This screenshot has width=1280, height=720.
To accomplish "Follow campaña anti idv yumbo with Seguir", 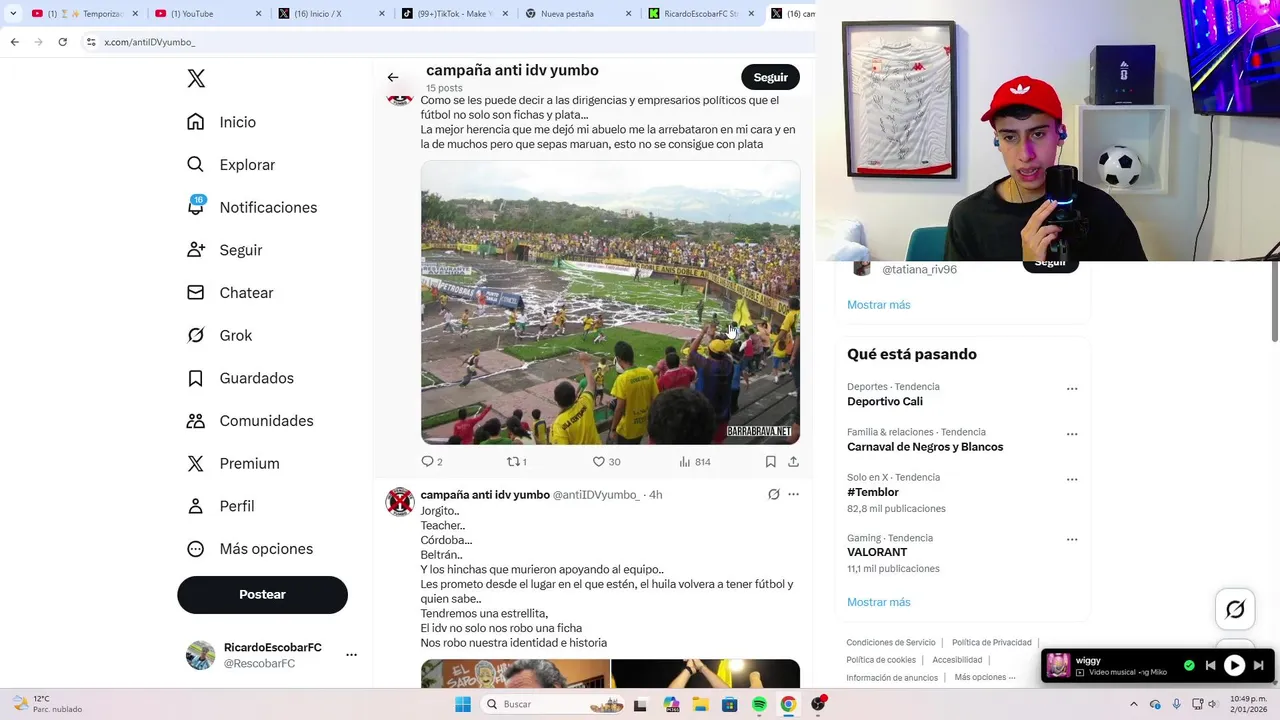I will [x=770, y=77].
